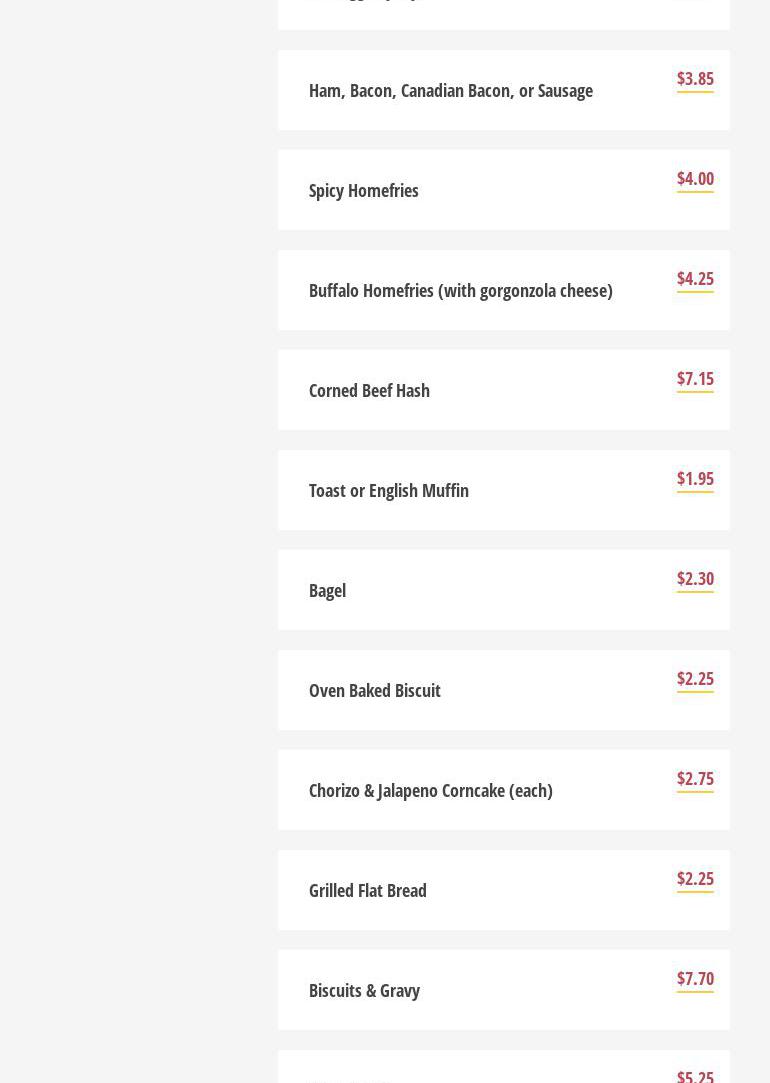
Task: Click the $2.30 Bagel price
Action: pyautogui.click(x=695, y=579)
